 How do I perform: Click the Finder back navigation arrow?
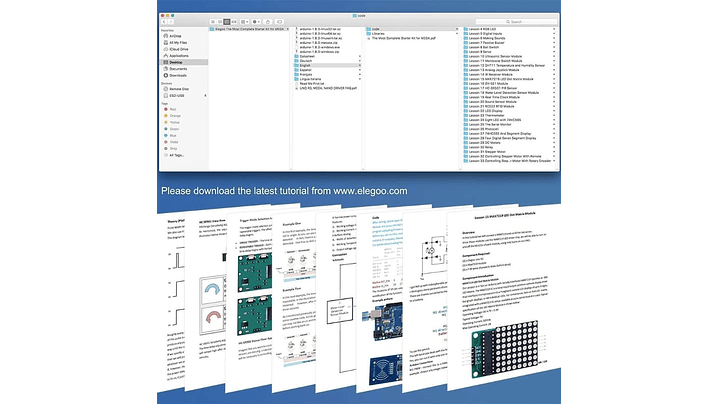(x=166, y=20)
